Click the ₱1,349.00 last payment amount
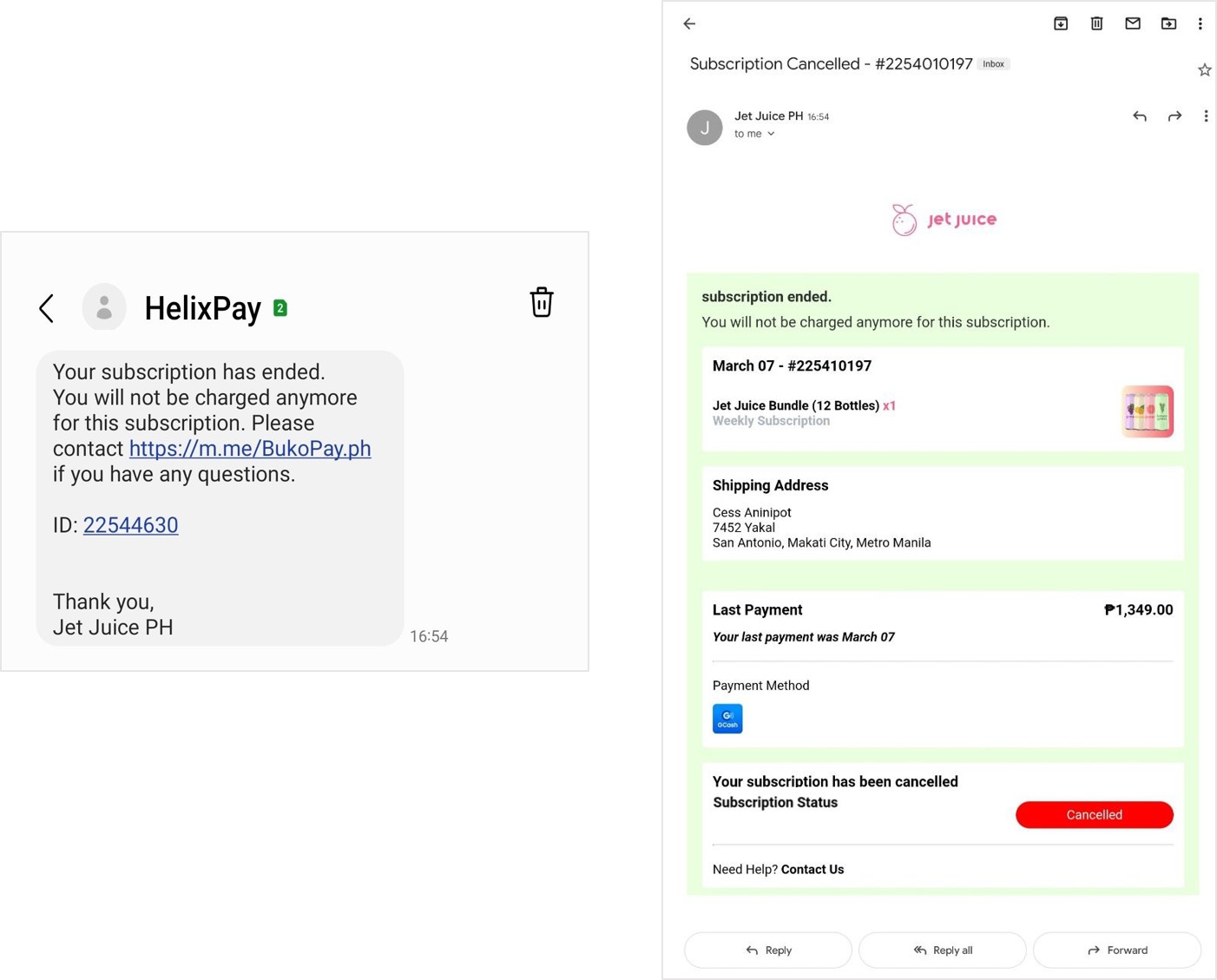The width and height of the screenshot is (1217, 980). pyautogui.click(x=1138, y=610)
